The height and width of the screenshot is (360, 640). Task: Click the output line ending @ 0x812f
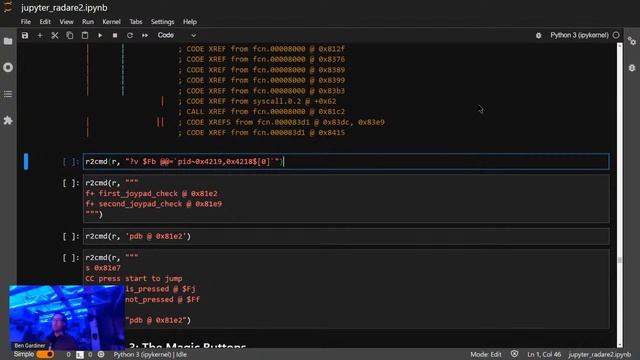pos(262,49)
